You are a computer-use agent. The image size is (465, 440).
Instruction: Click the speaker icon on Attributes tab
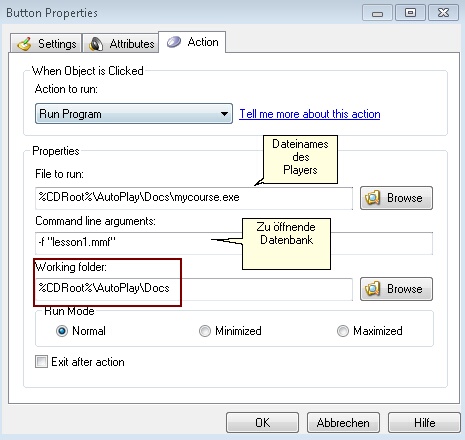[x=96, y=44]
